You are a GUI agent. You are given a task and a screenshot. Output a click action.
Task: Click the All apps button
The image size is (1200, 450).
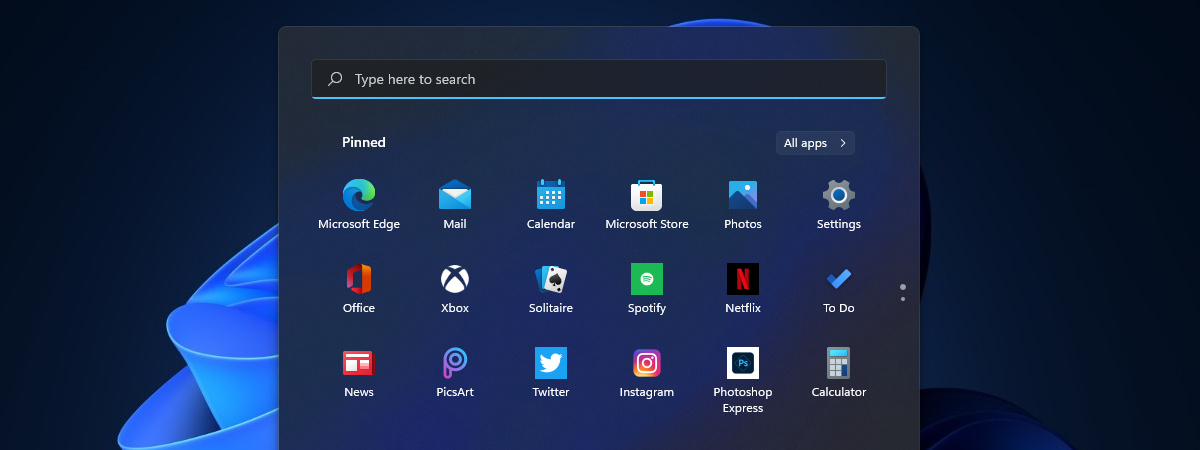[x=815, y=143]
